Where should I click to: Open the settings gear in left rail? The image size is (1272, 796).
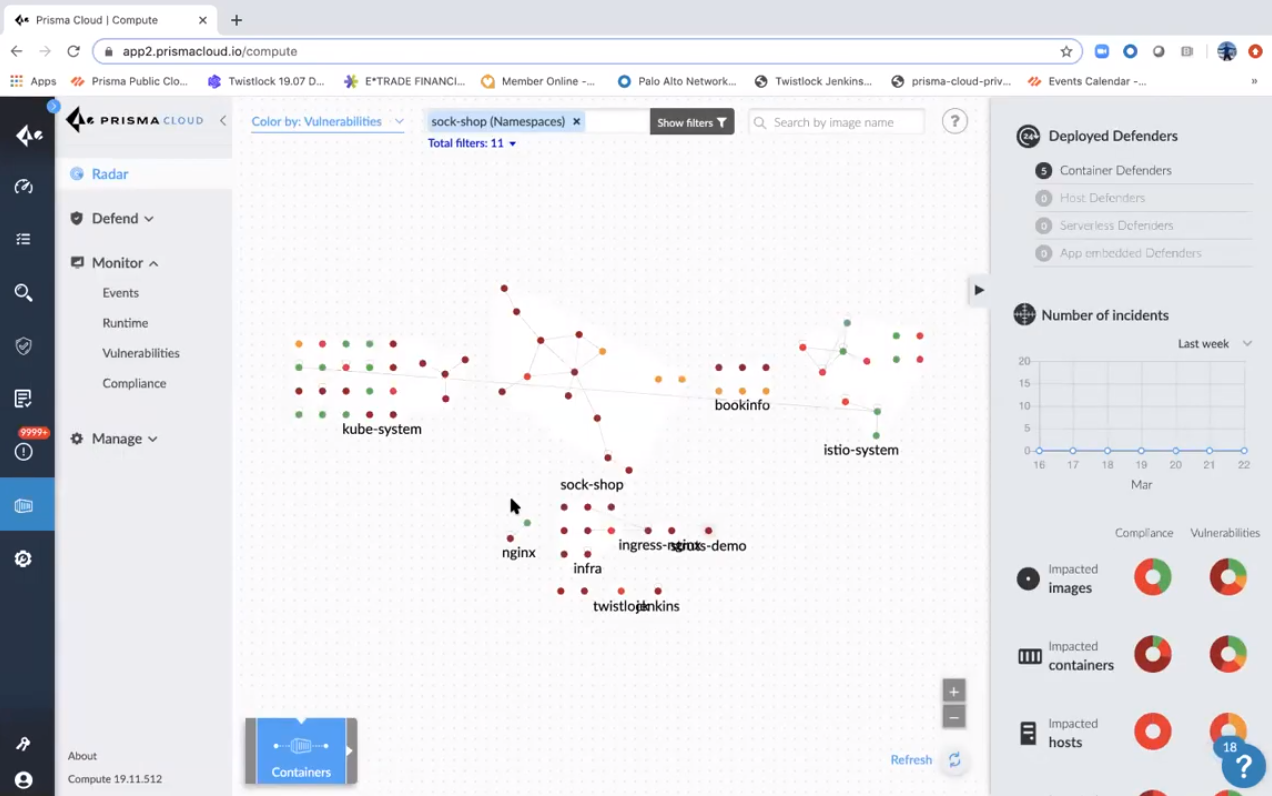pos(24,559)
